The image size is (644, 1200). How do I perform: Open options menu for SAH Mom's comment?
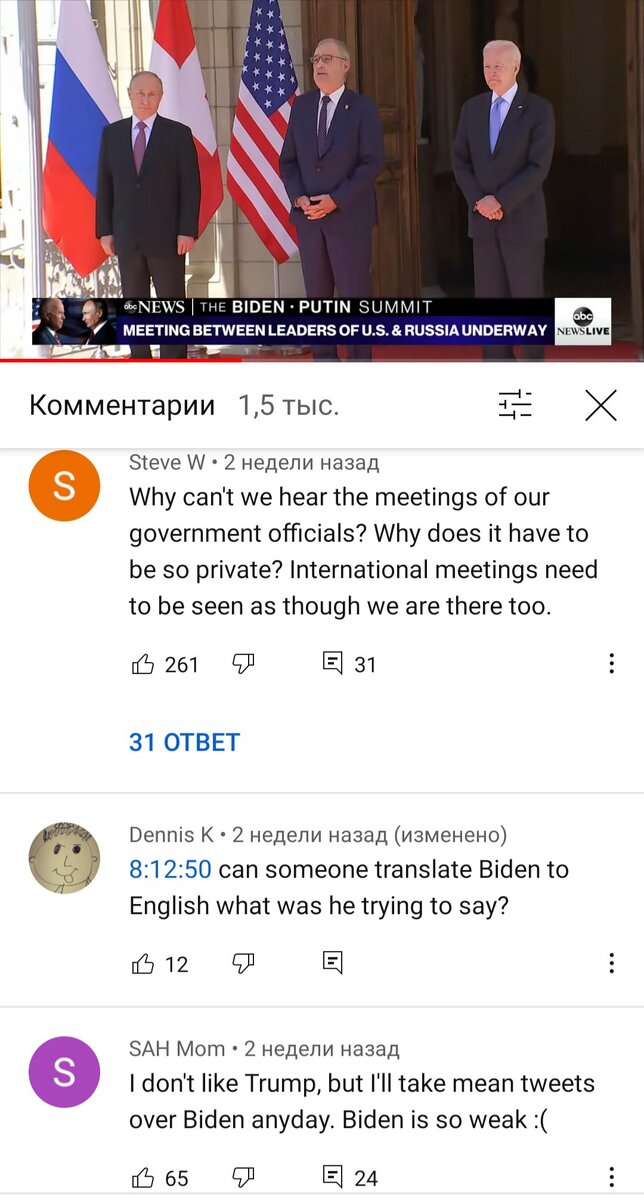[x=611, y=1177]
